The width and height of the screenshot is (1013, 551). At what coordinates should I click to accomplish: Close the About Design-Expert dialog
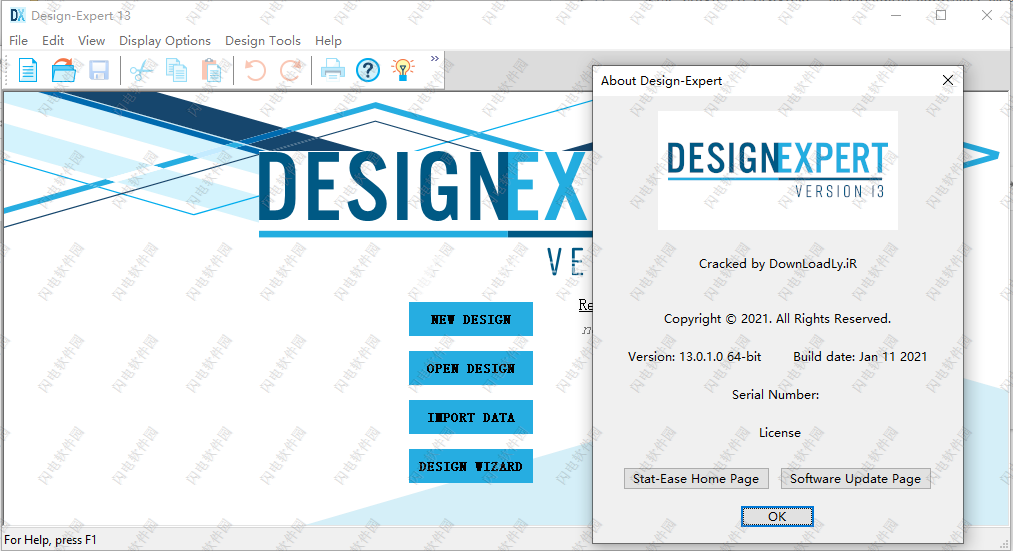948,80
